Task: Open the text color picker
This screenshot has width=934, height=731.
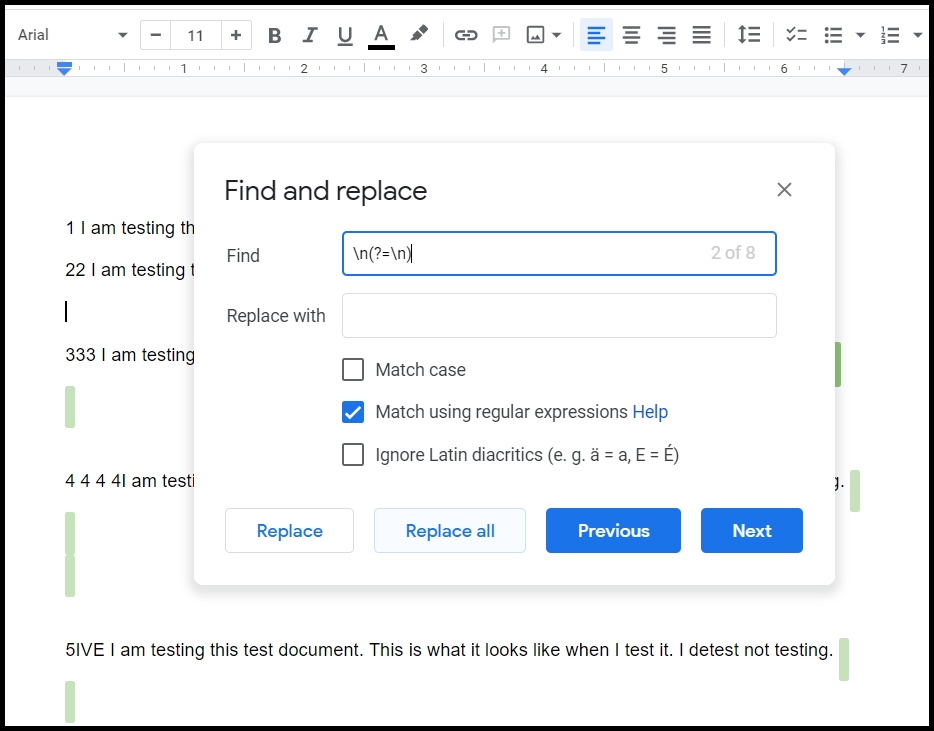Action: (380, 34)
